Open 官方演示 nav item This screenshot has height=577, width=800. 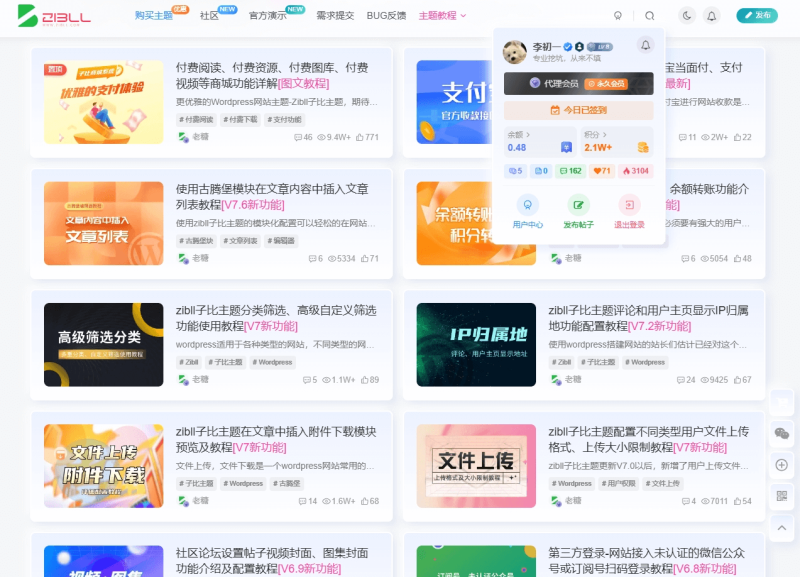[x=267, y=16]
